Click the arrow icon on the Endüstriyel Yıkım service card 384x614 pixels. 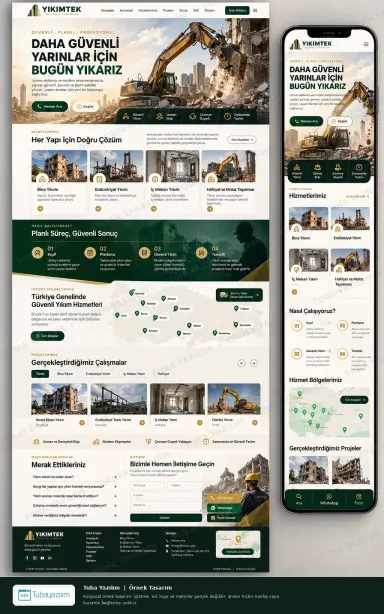coord(98,209)
